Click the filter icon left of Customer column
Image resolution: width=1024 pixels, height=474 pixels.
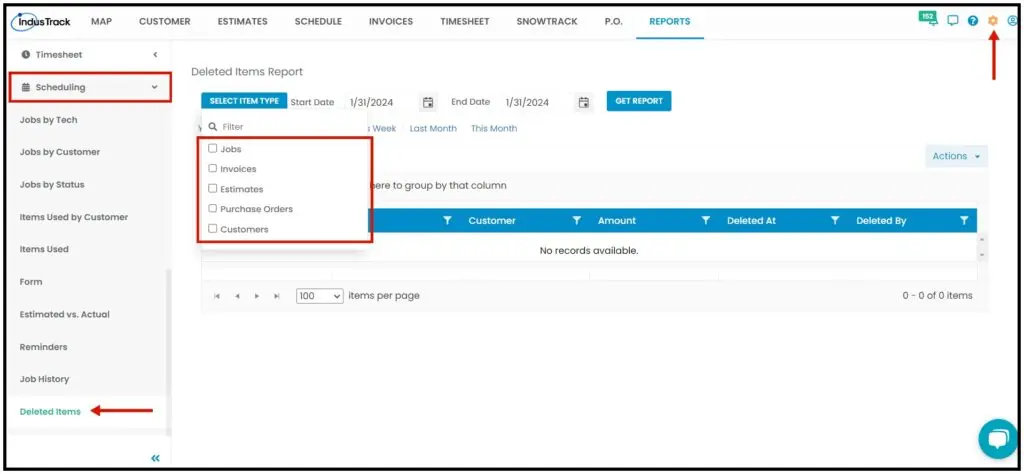point(447,221)
